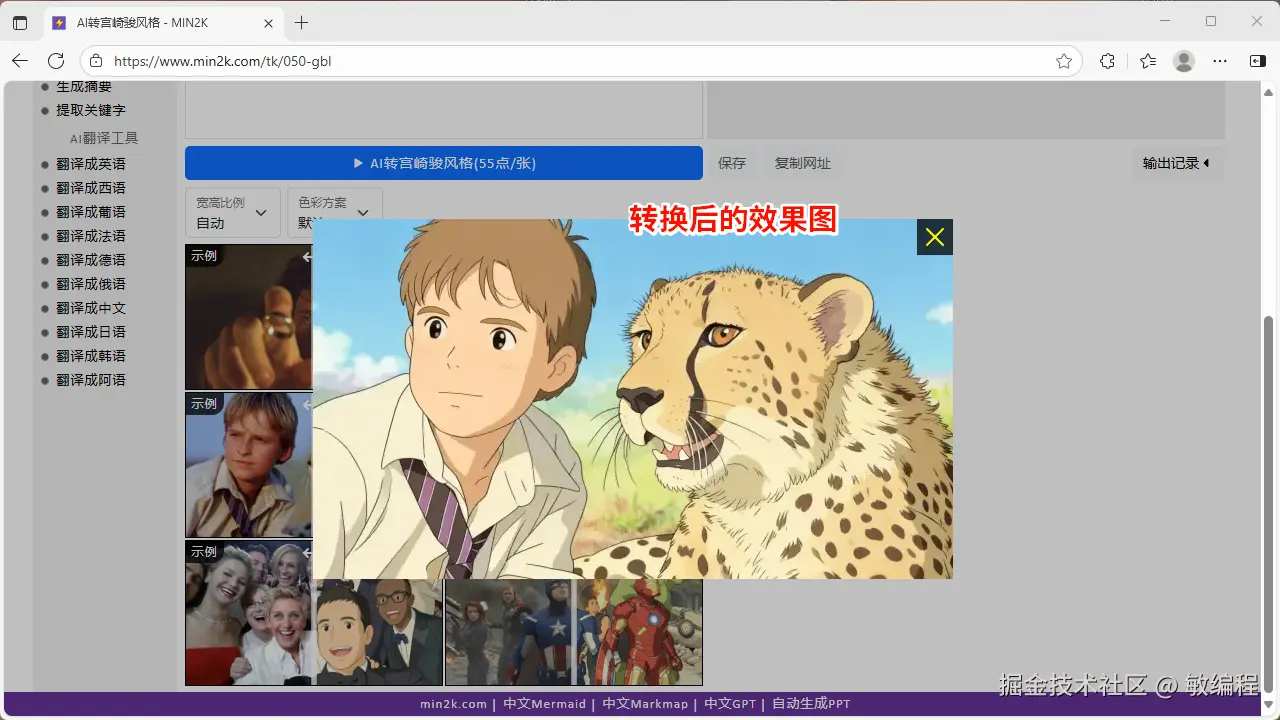Refresh the current browser page

point(56,61)
